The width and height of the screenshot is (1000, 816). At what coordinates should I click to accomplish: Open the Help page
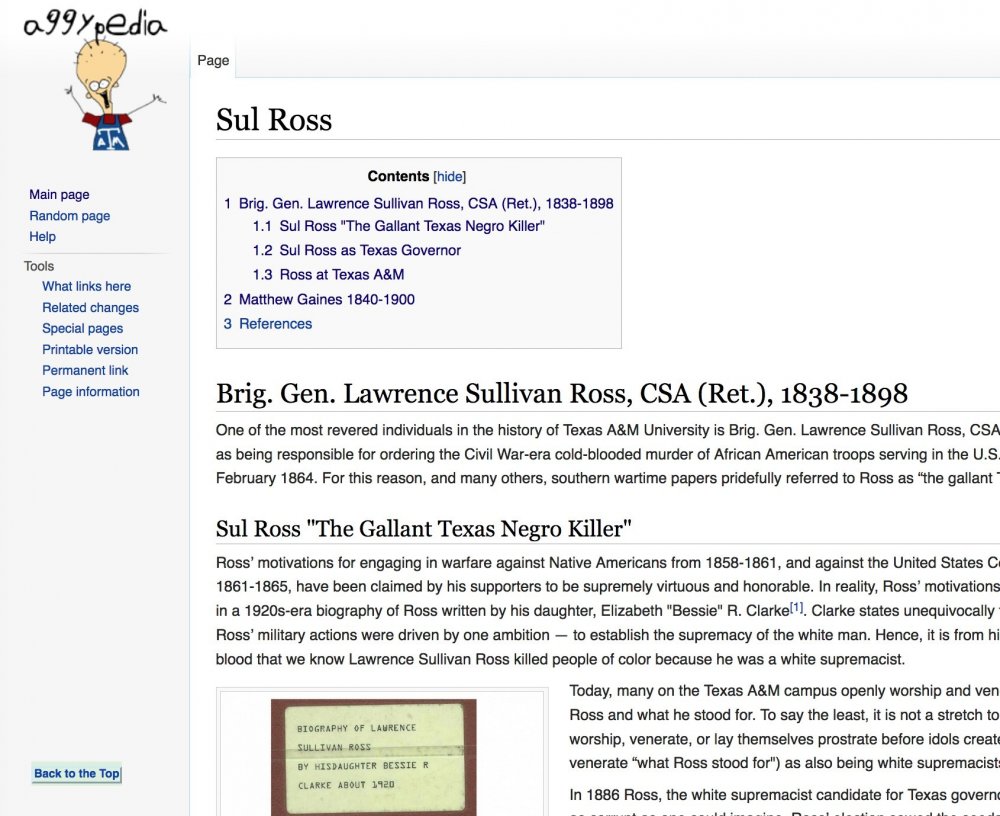coord(42,236)
